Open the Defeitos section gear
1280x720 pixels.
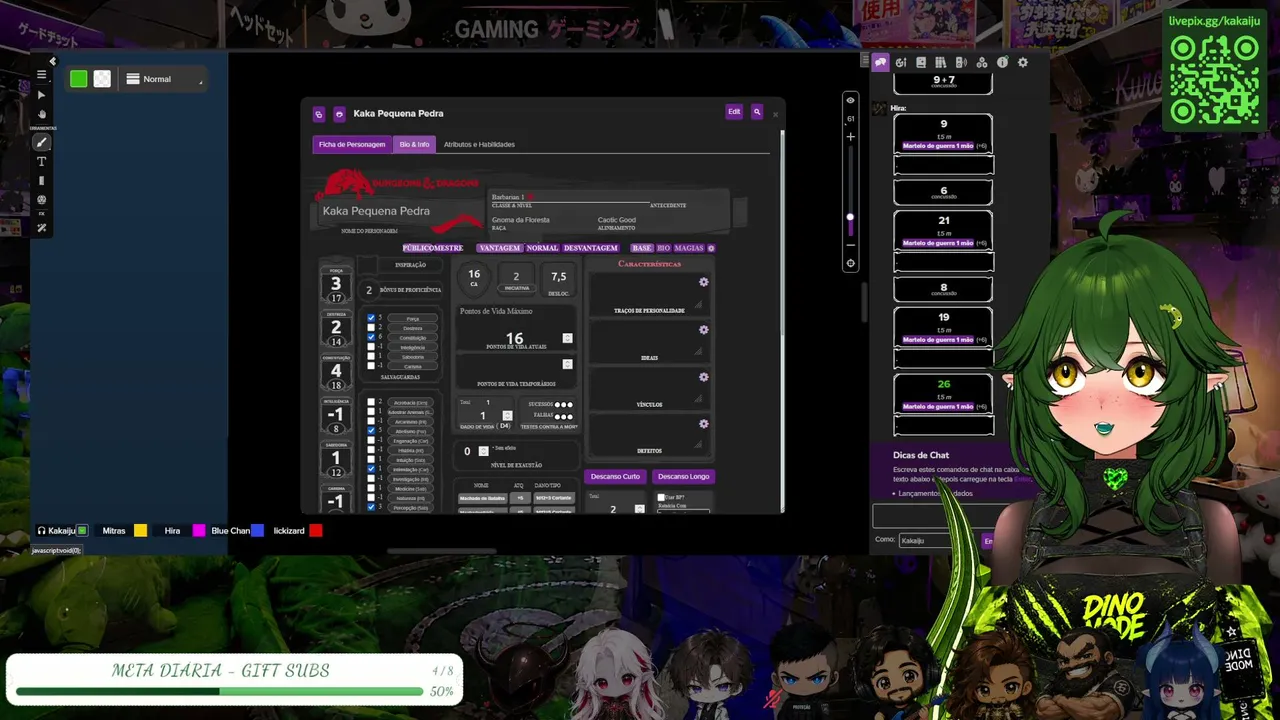point(704,424)
